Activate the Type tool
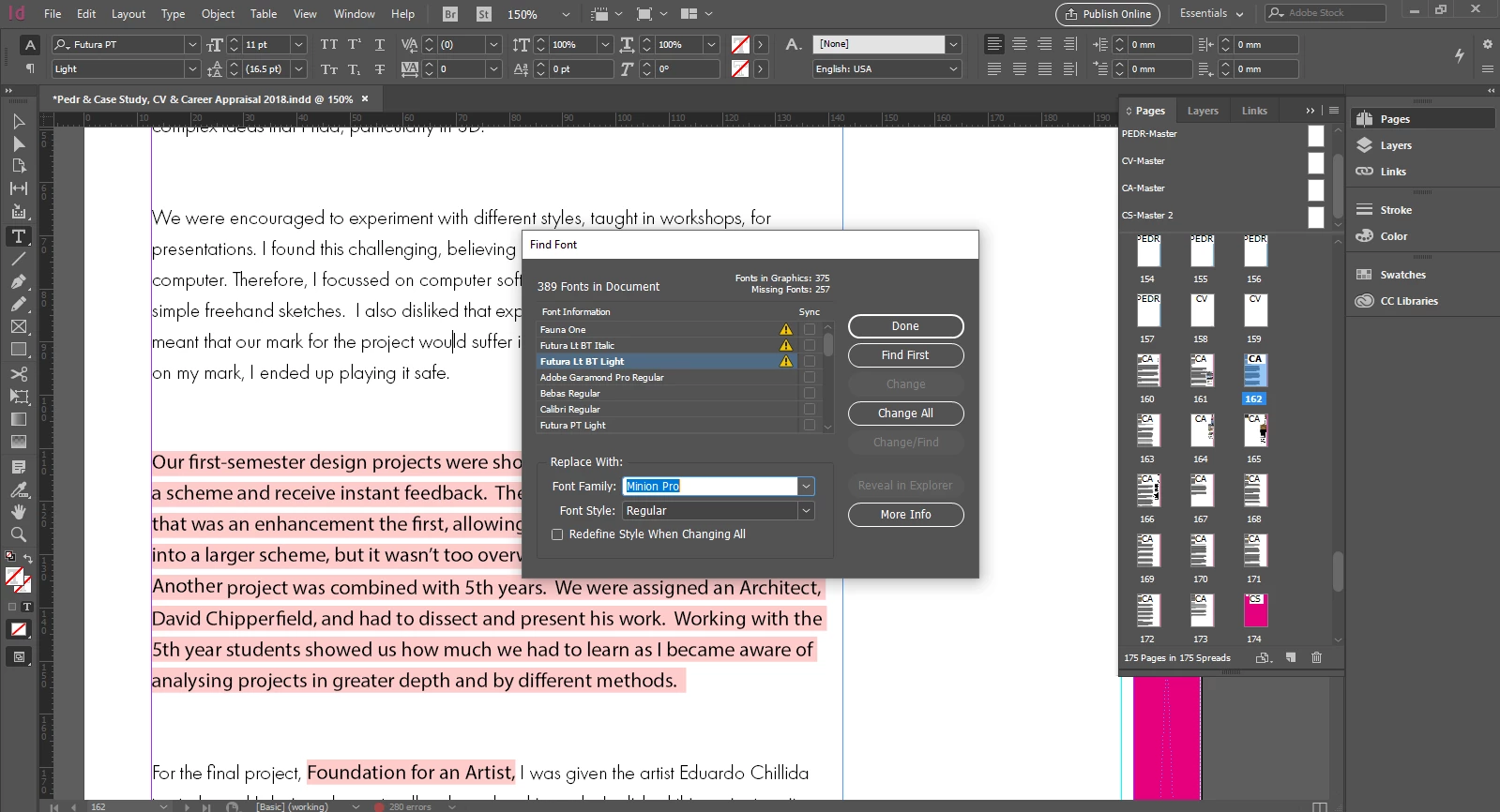This screenshot has width=1500, height=812. click(x=19, y=236)
